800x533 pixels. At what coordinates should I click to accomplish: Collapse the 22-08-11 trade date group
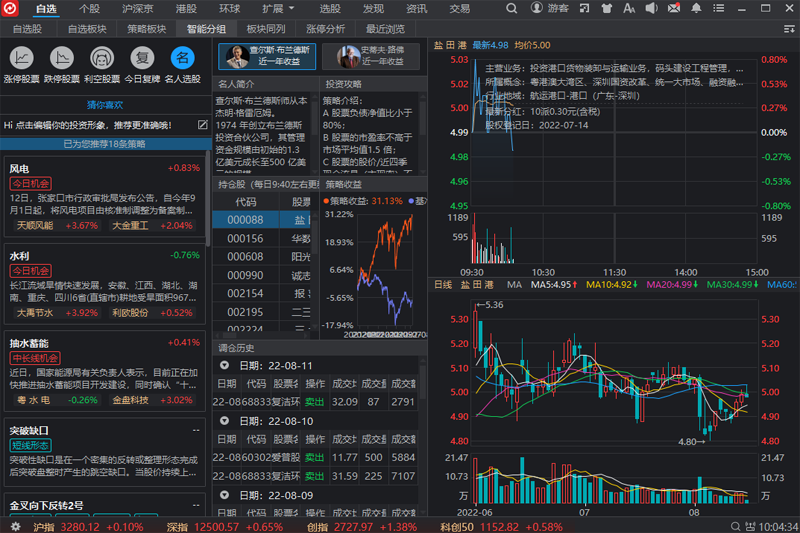click(x=224, y=365)
